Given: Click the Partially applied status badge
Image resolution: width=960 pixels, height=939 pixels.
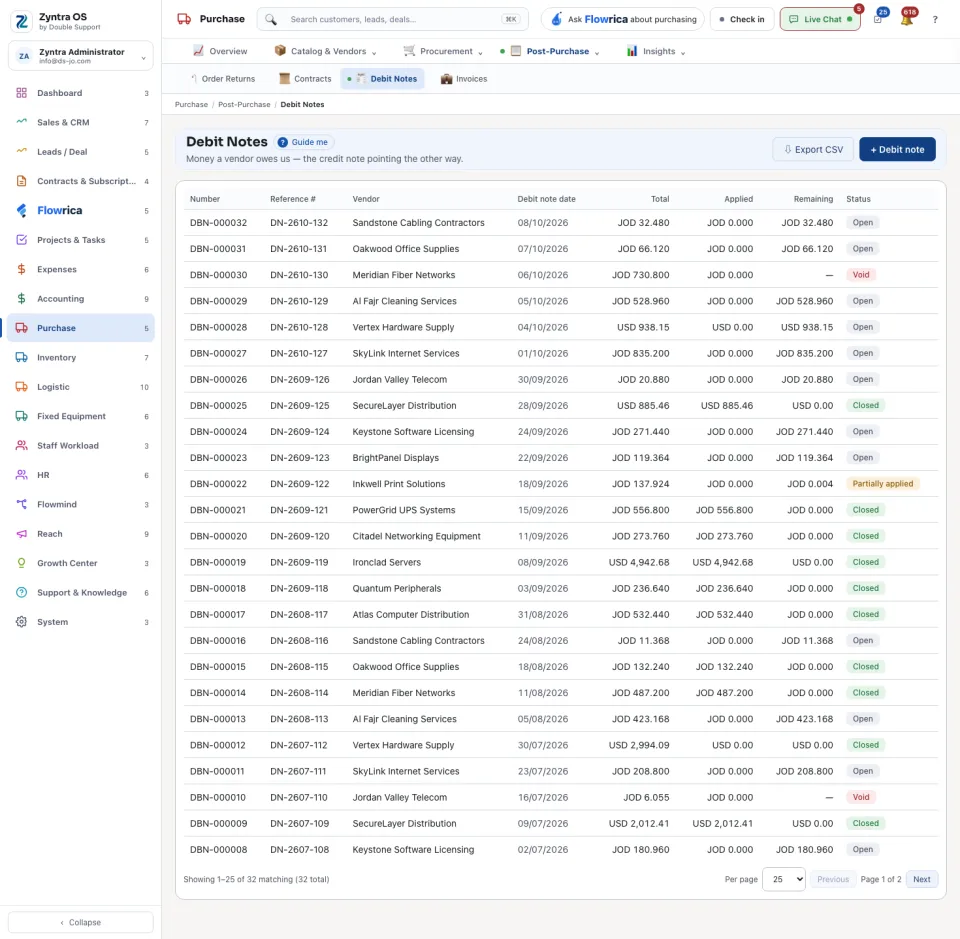Looking at the screenshot, I should coord(882,484).
